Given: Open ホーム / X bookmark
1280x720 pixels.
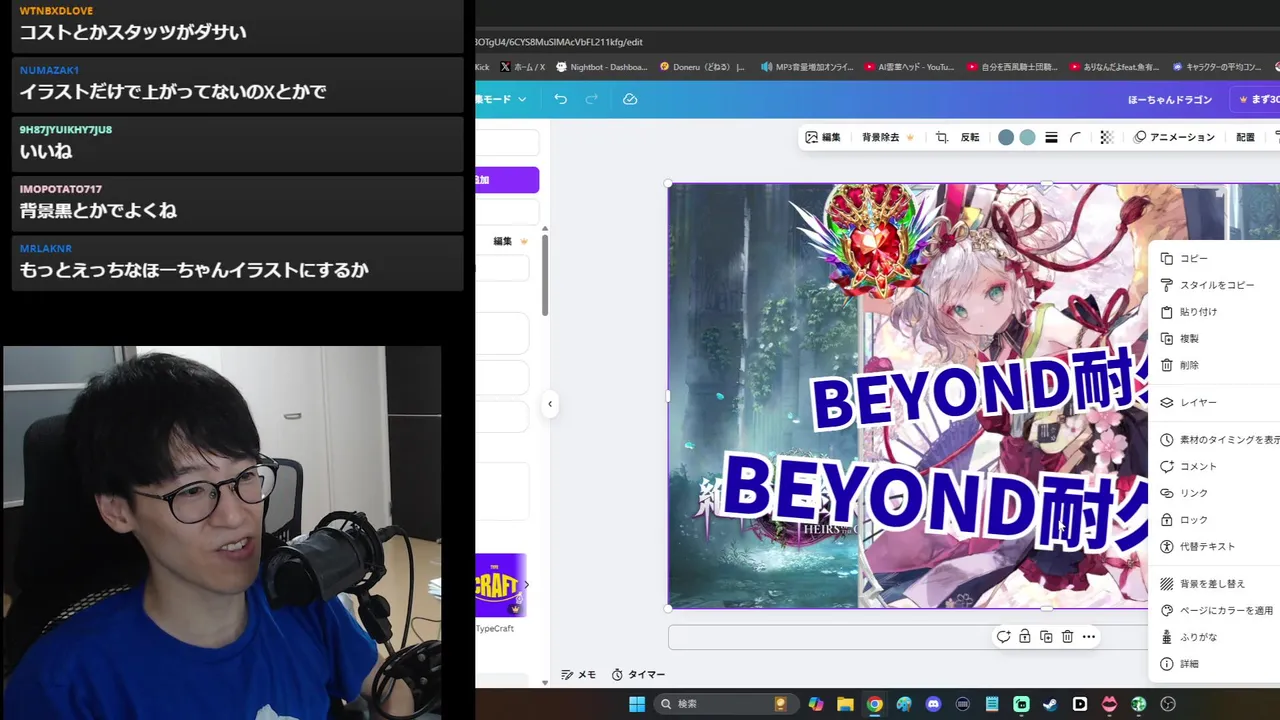Looking at the screenshot, I should 522,67.
